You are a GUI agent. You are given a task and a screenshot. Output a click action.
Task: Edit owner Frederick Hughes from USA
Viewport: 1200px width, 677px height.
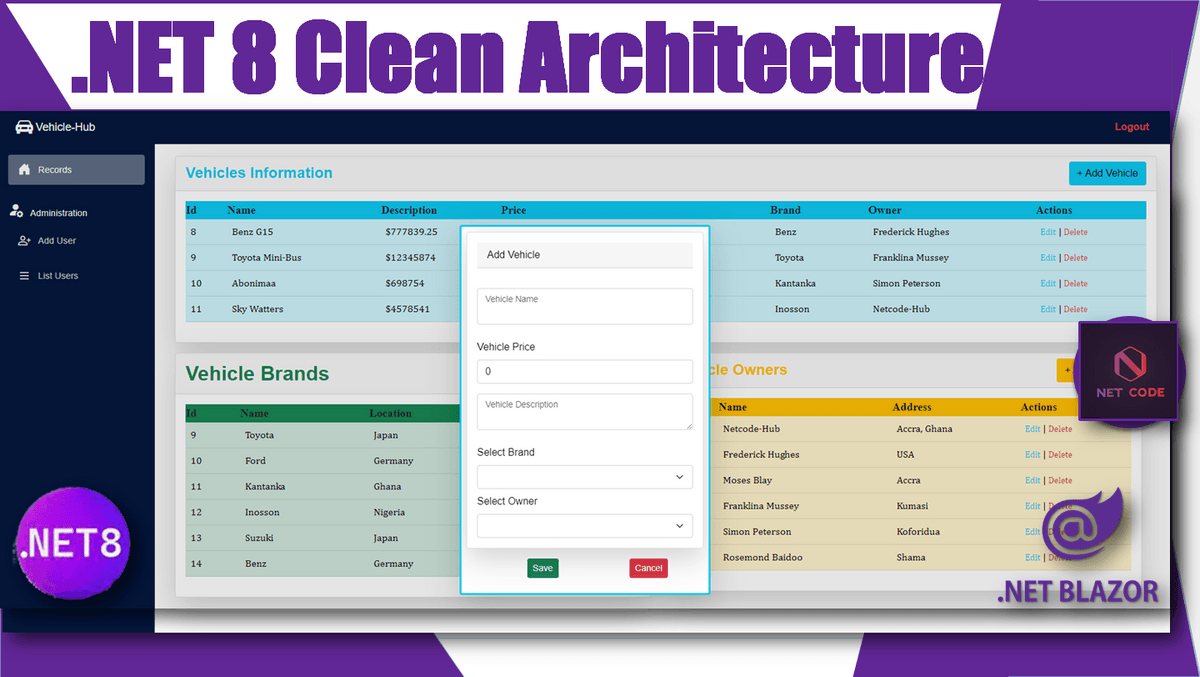pos(1033,455)
